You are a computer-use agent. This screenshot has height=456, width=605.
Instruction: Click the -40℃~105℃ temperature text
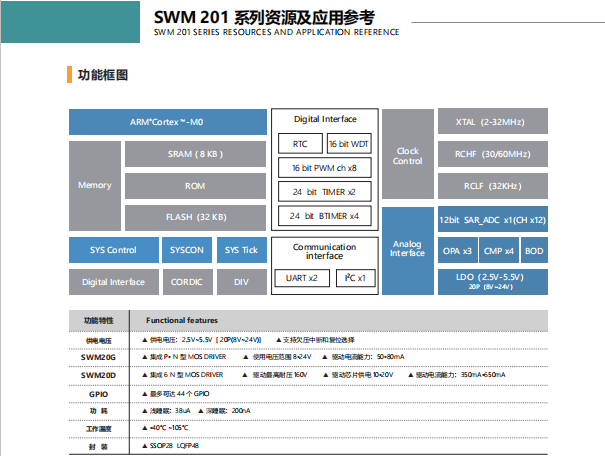(169, 427)
